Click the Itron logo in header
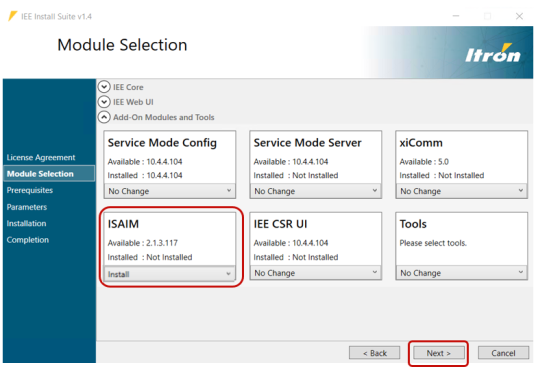This screenshot has height=367, width=536. (492, 53)
